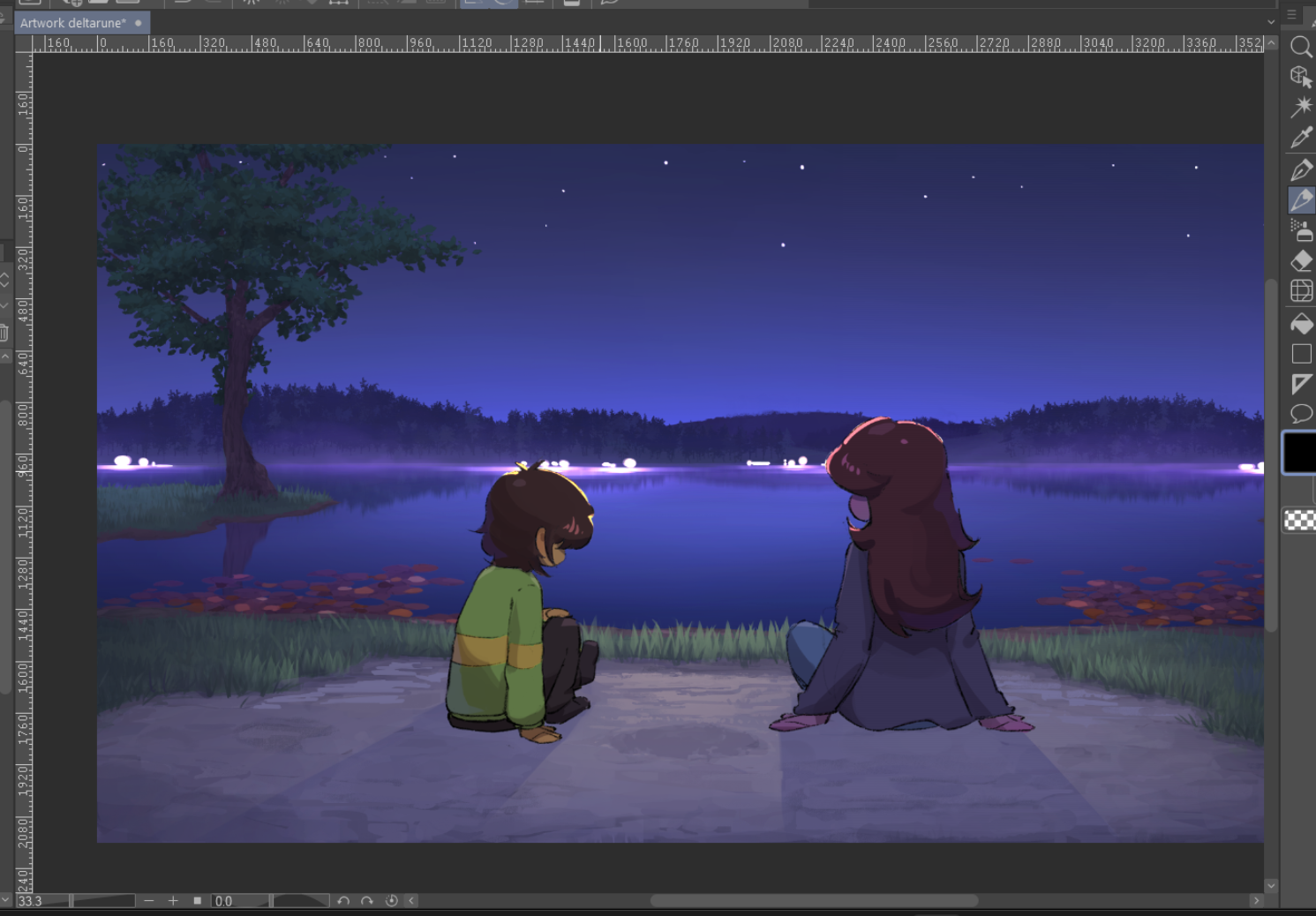Zoom out with the minus button
This screenshot has height=916, width=1316.
coord(149,901)
